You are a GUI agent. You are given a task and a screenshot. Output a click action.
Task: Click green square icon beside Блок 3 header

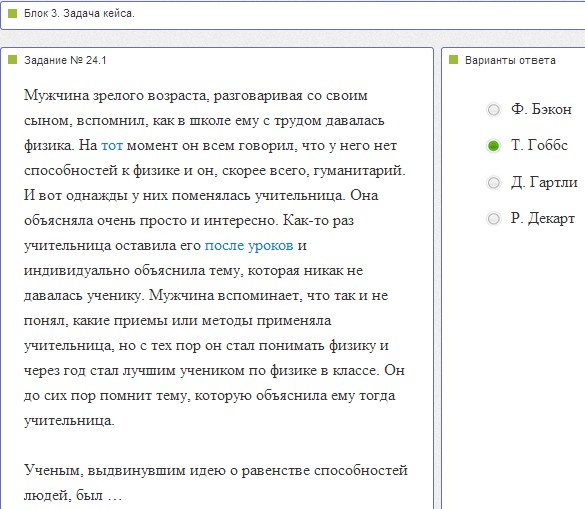coord(12,13)
